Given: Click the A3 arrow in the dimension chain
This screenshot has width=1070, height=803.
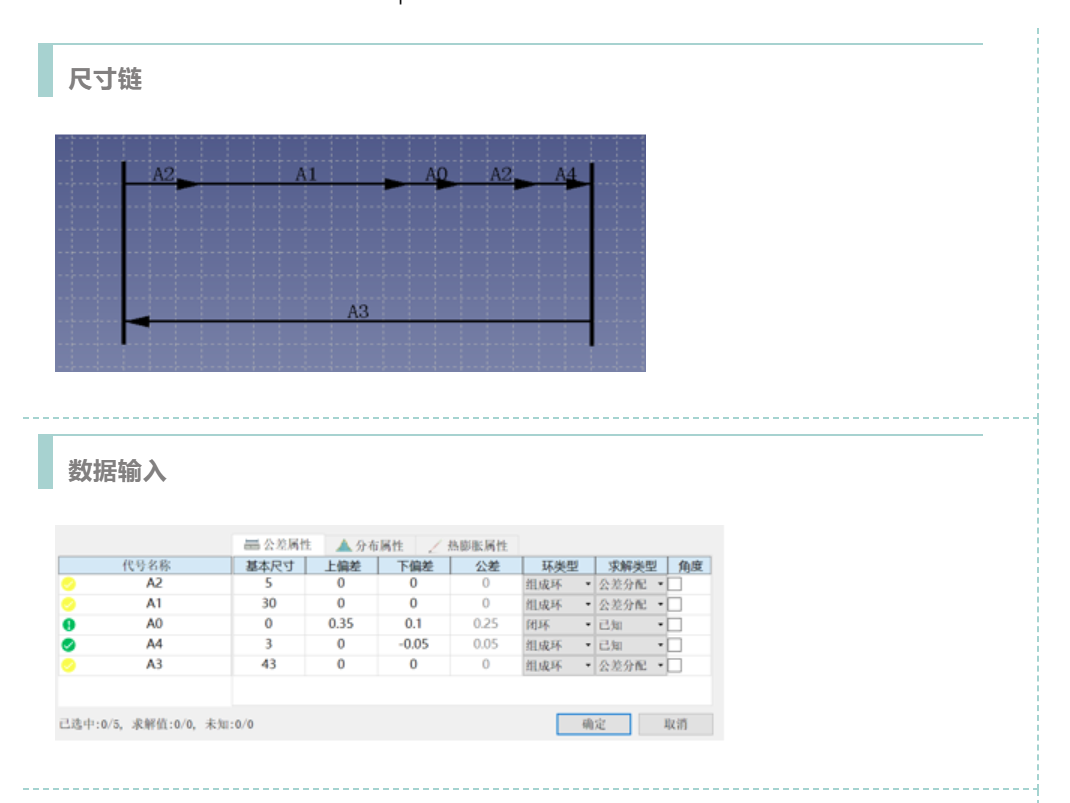Looking at the screenshot, I should (357, 321).
